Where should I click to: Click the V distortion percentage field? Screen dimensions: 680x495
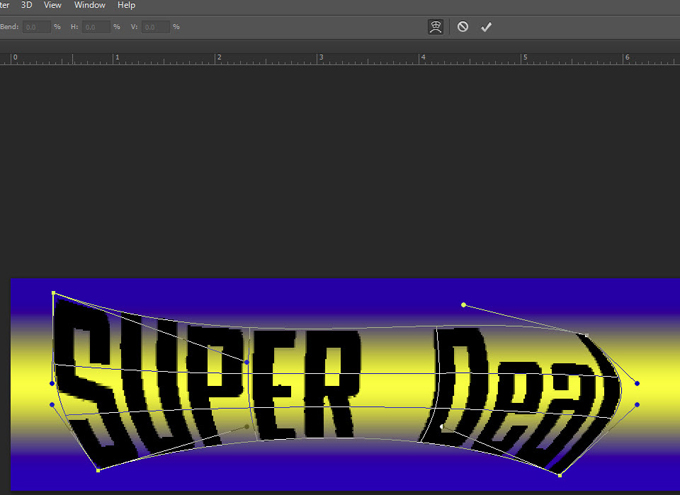[156, 27]
